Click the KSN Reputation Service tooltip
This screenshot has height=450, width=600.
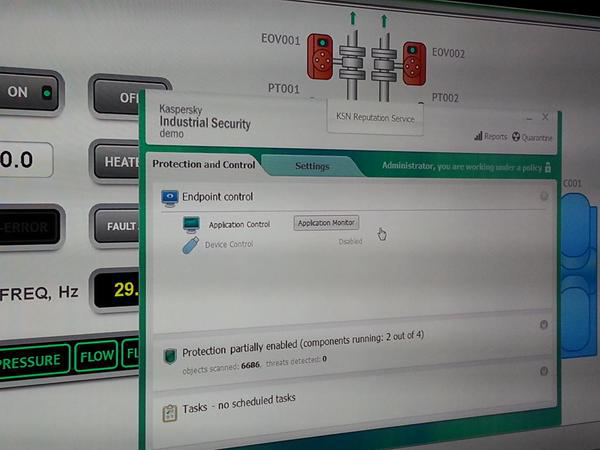375,117
